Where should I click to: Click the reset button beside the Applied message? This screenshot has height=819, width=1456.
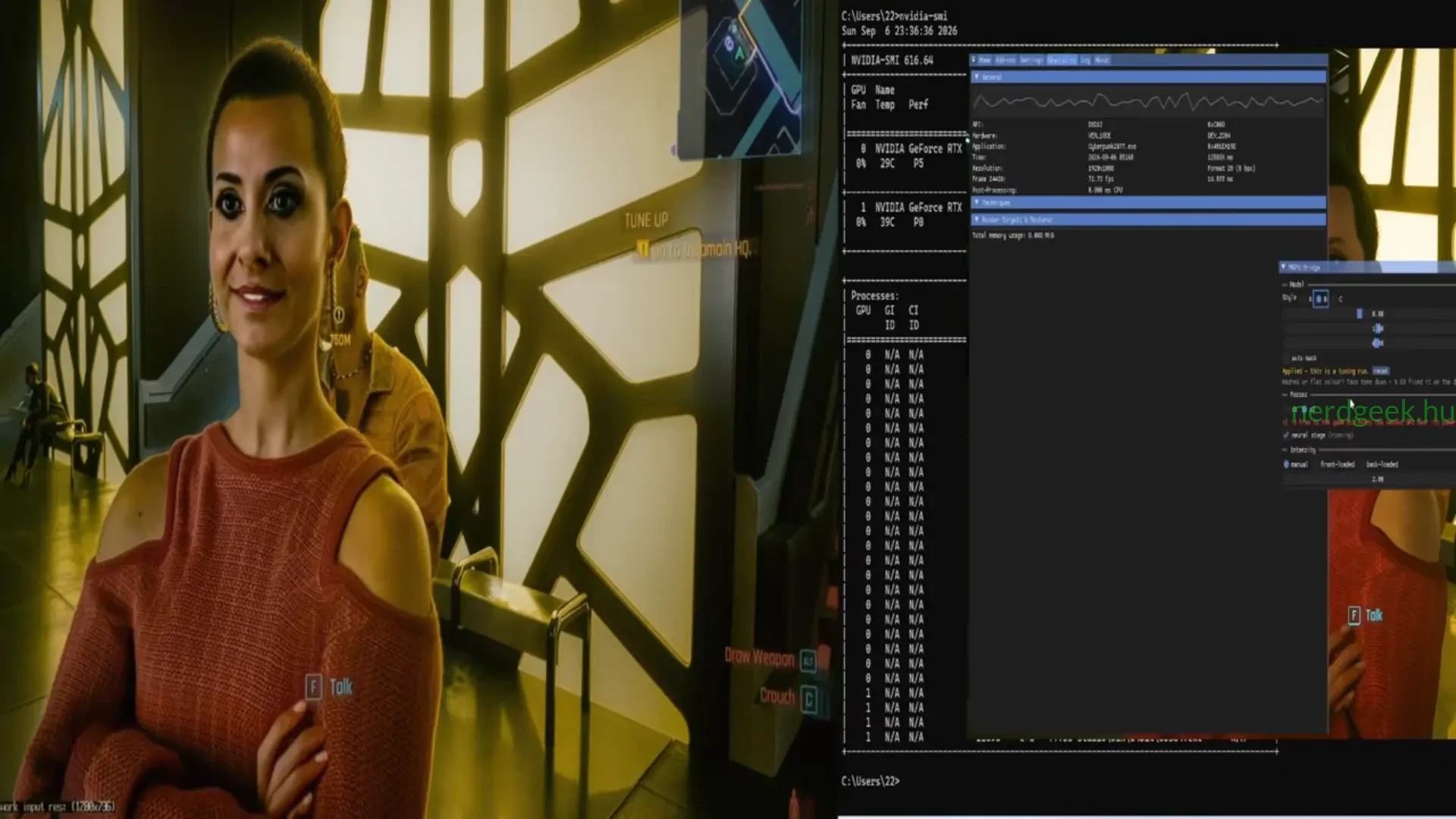(1381, 371)
